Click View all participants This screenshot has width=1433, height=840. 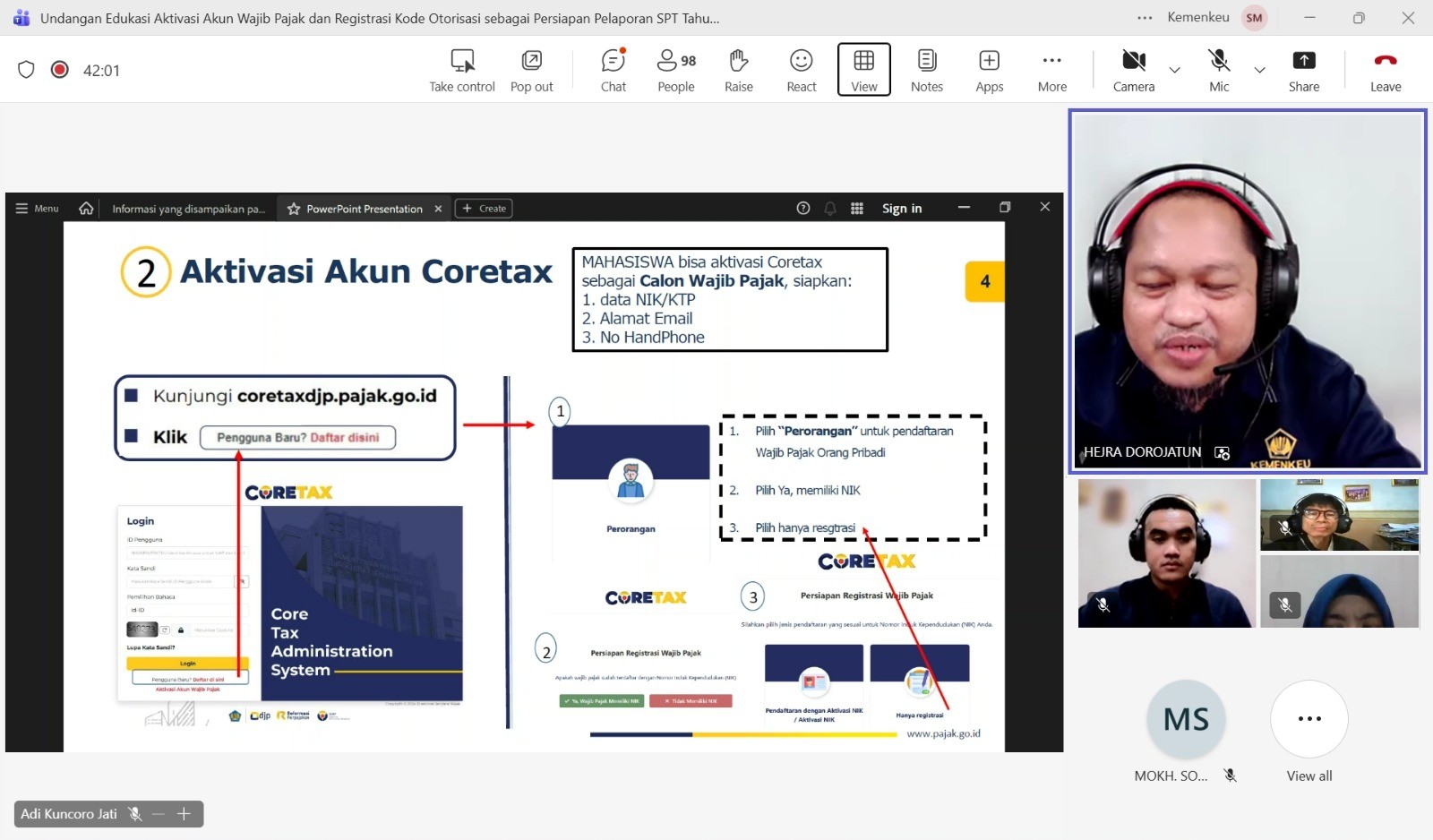pyautogui.click(x=1309, y=720)
